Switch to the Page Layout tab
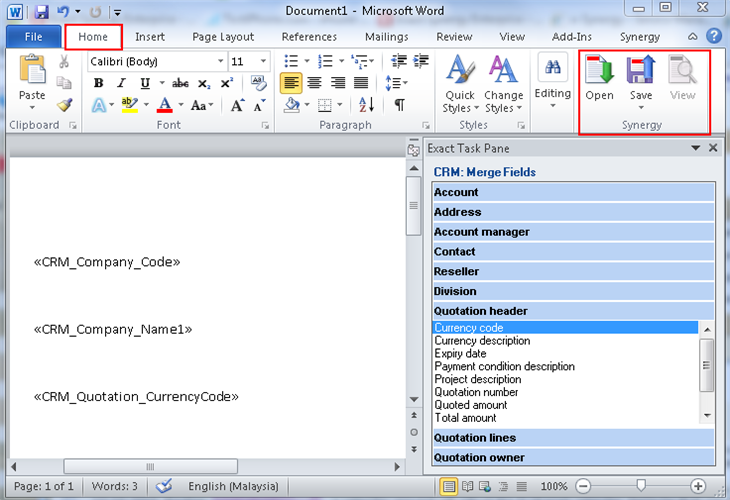The width and height of the screenshot is (730, 500). coord(223,37)
